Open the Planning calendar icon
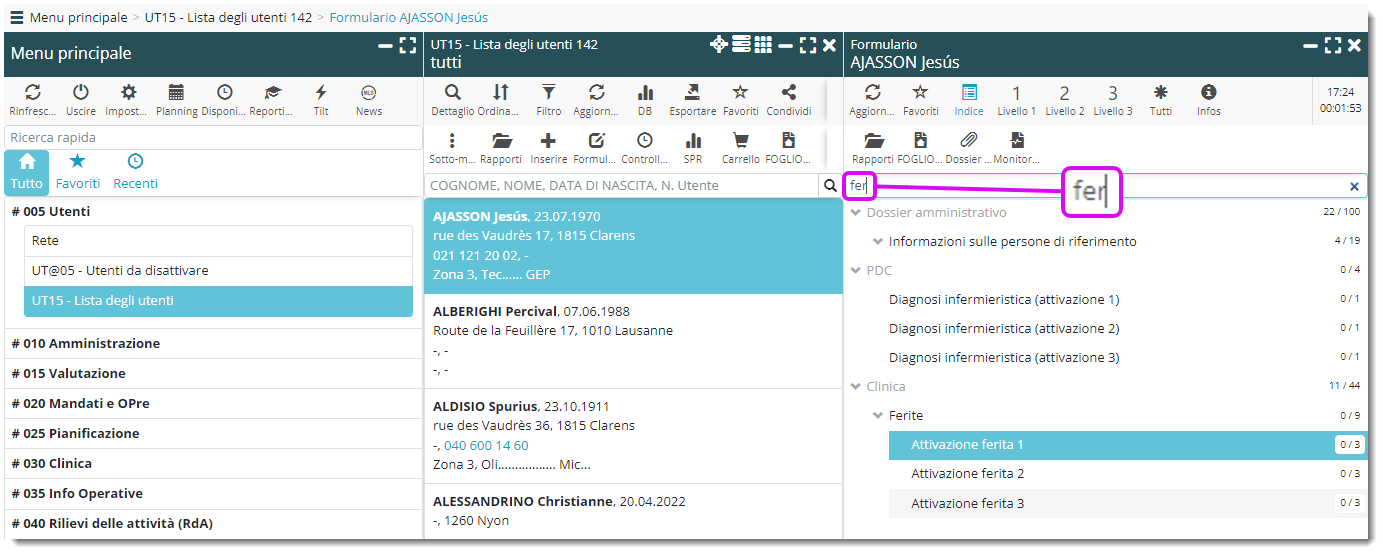This screenshot has height=554, width=1383. click(176, 93)
